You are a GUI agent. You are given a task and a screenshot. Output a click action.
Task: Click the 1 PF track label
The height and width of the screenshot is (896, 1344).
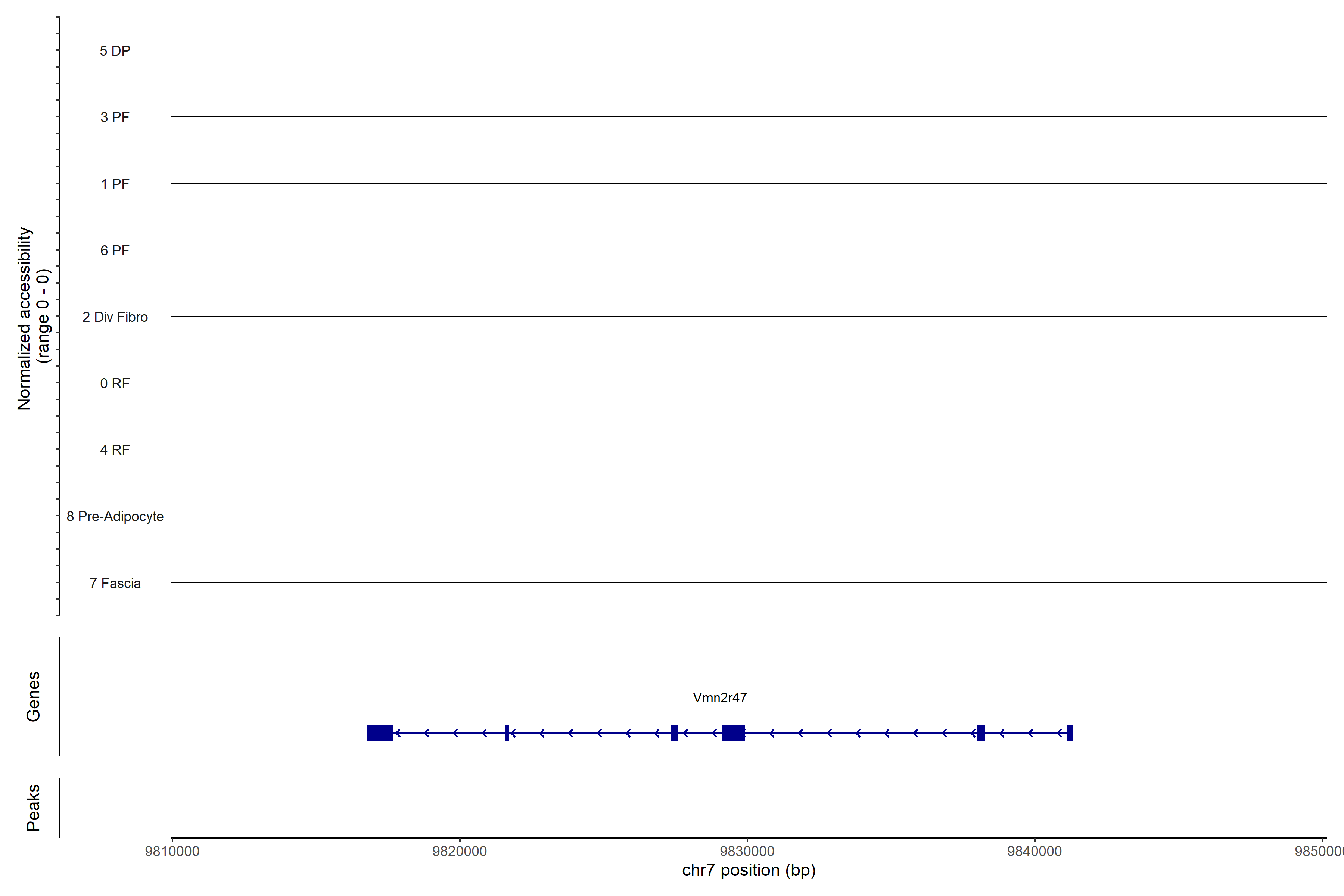point(115,184)
